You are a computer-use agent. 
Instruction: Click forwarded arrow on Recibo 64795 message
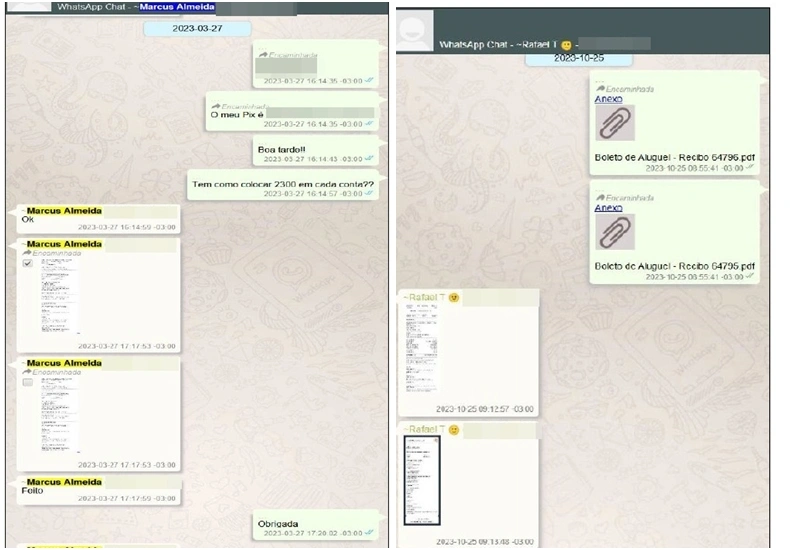coord(598,197)
